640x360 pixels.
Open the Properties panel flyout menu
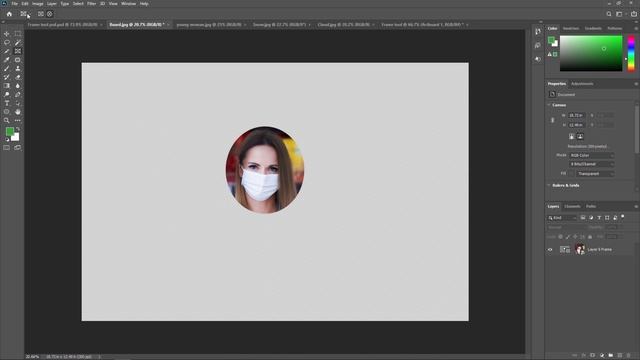click(x=636, y=84)
